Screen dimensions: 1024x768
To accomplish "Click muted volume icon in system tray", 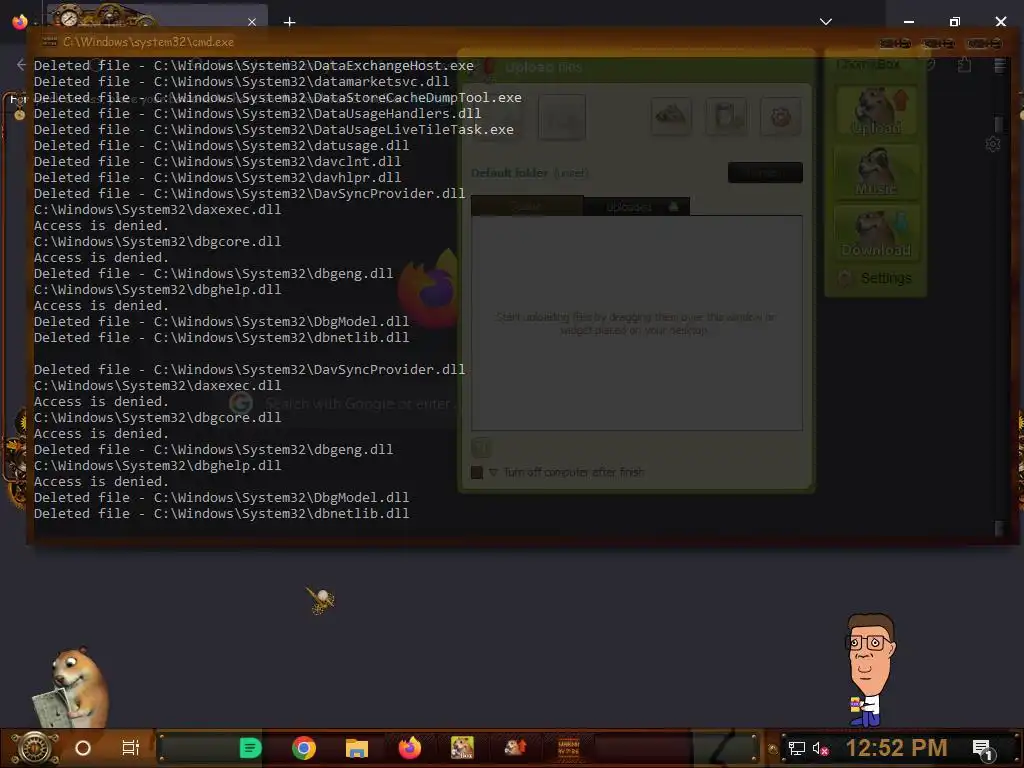I will 820,748.
